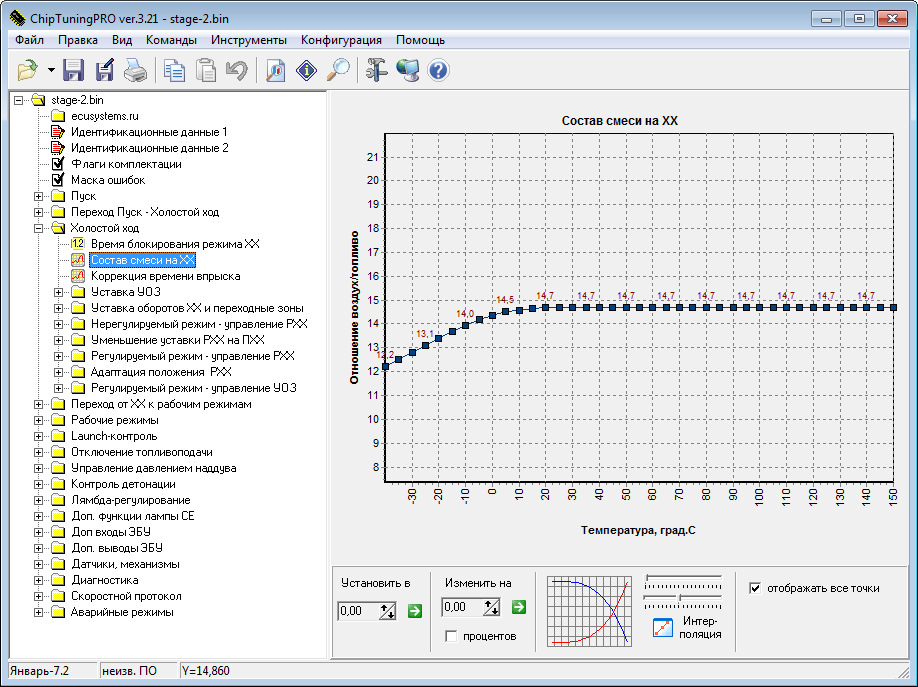Click the magnifying glass search icon
The height and width of the screenshot is (687, 918).
click(x=339, y=70)
